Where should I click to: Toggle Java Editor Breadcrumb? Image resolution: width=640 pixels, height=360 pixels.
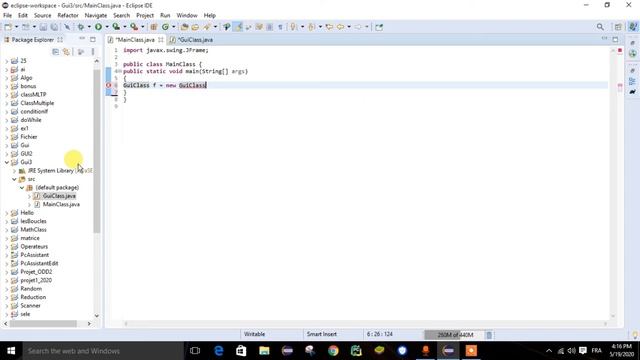[227, 27]
